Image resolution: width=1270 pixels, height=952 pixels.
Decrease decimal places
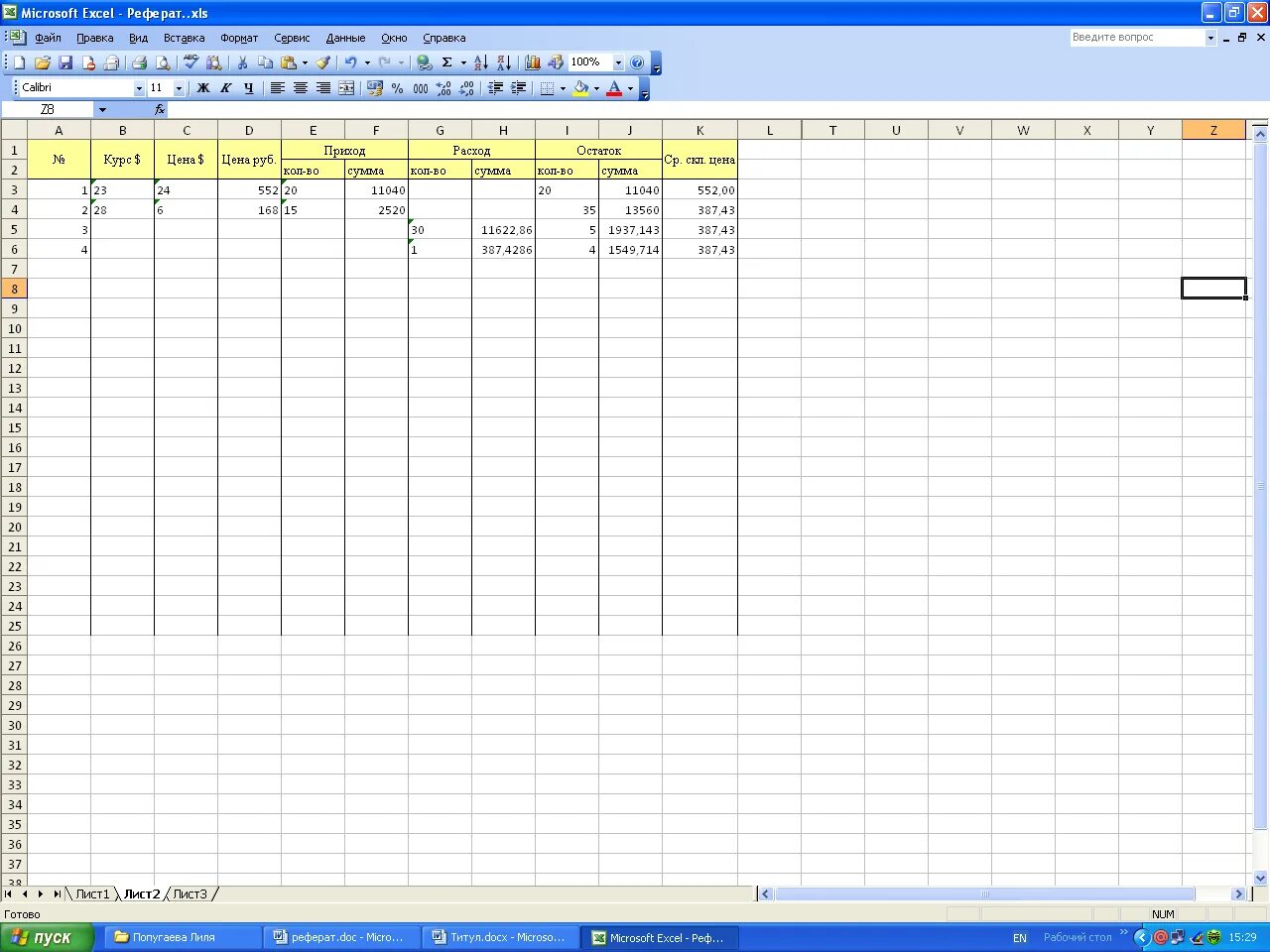(466, 88)
